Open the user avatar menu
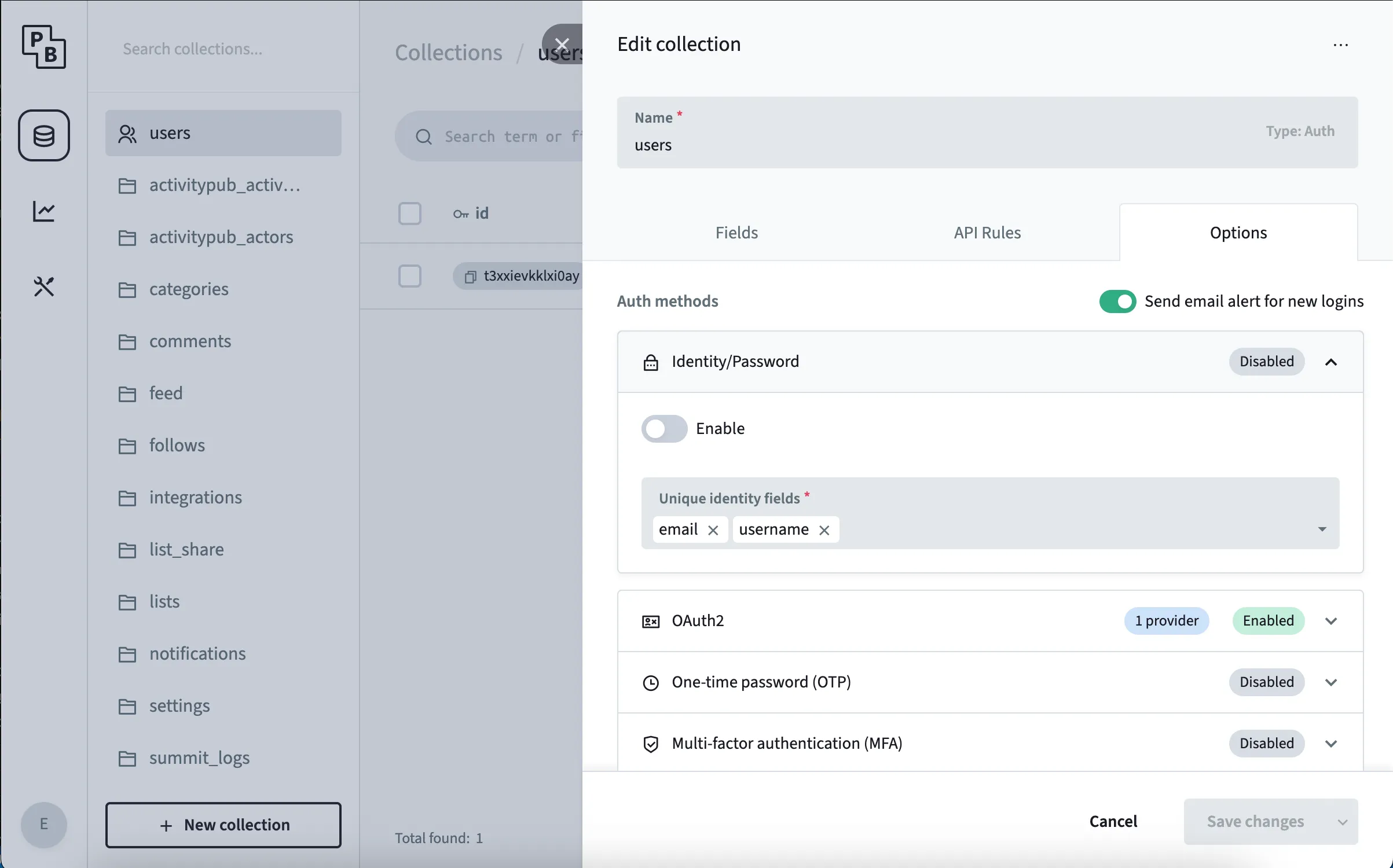The width and height of the screenshot is (1393, 868). [x=44, y=825]
